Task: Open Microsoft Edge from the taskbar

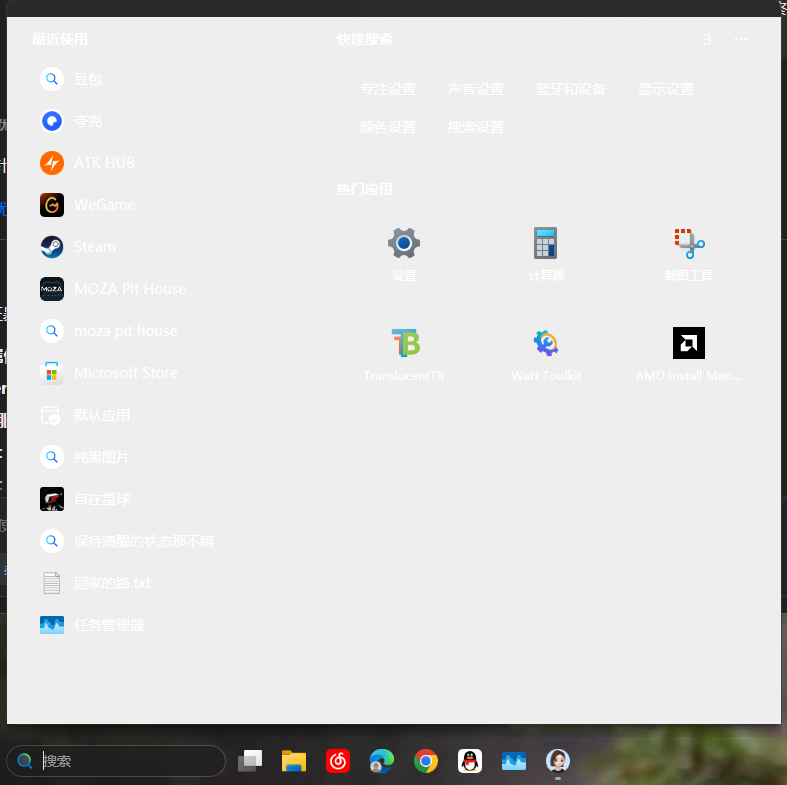Action: (382, 761)
